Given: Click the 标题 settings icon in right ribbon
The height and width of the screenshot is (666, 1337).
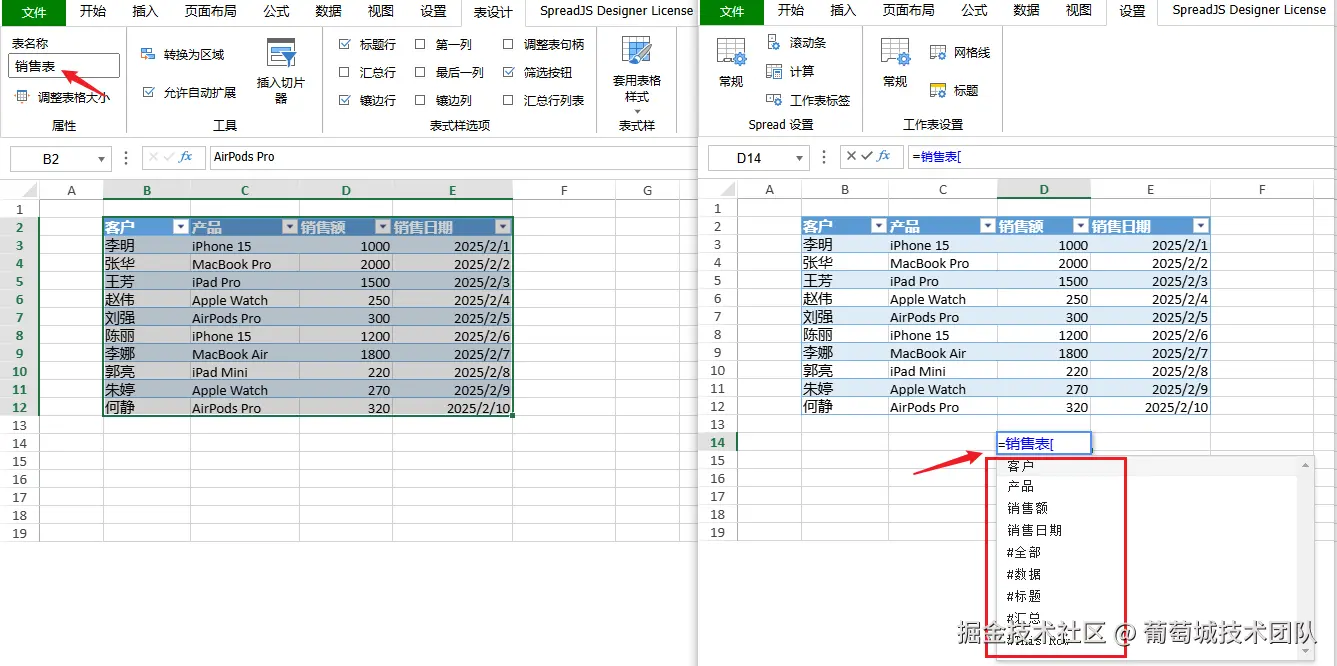Looking at the screenshot, I should (x=938, y=90).
